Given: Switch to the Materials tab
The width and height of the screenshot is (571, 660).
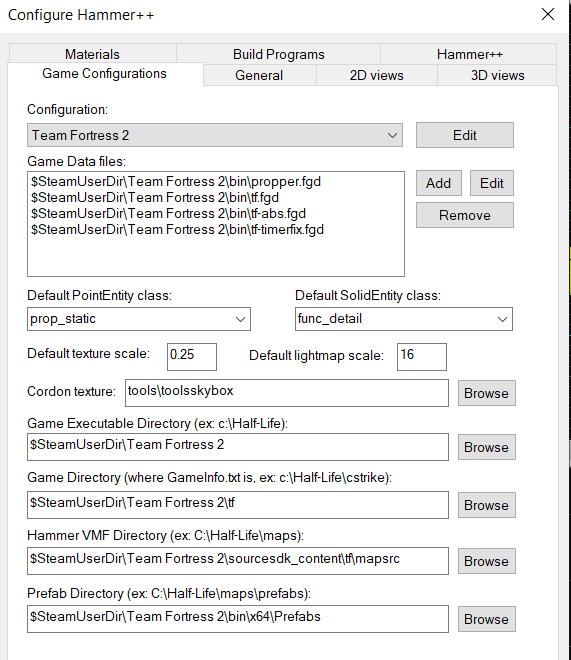Looking at the screenshot, I should (92, 54).
